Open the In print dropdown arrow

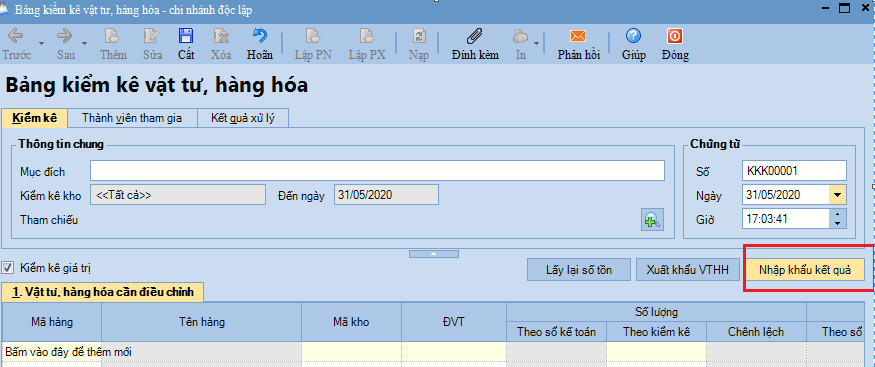coord(536,44)
